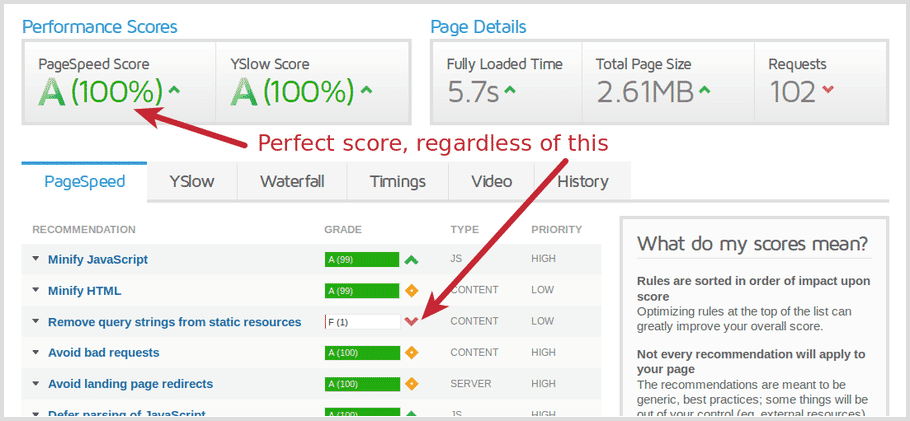Open Remove query strings from static resources
The image size is (910, 421).
point(175,322)
